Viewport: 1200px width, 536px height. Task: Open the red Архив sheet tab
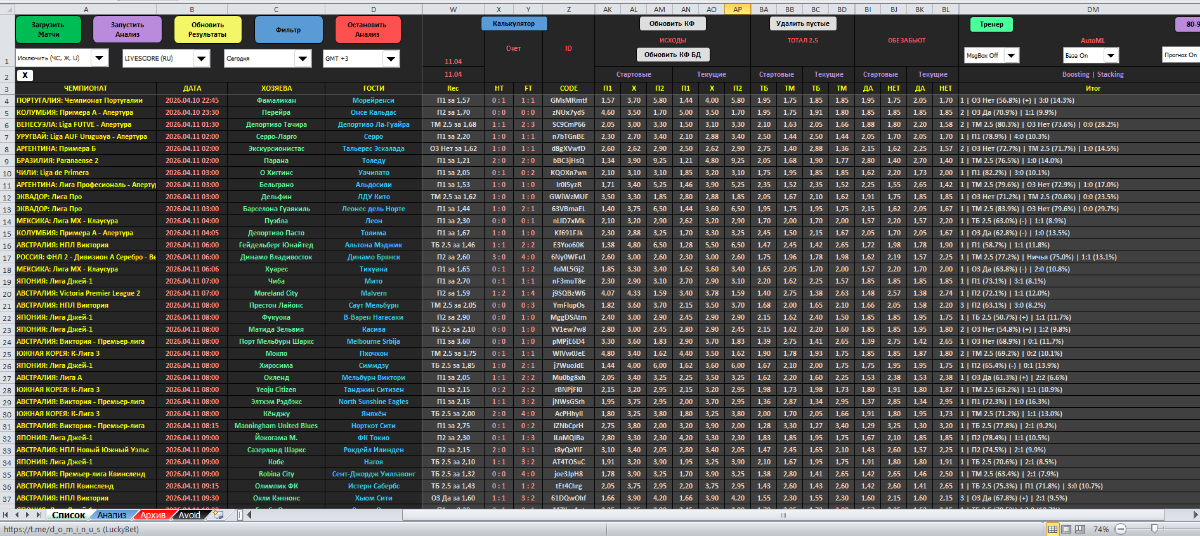click(x=153, y=515)
